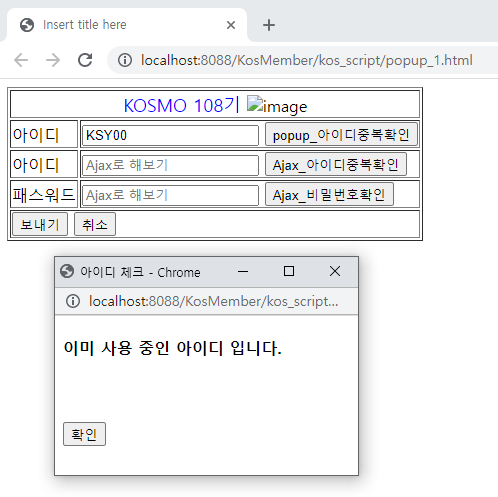This screenshot has height=497, width=498.
Task: Click the browser forward arrow
Action: pos(53,60)
